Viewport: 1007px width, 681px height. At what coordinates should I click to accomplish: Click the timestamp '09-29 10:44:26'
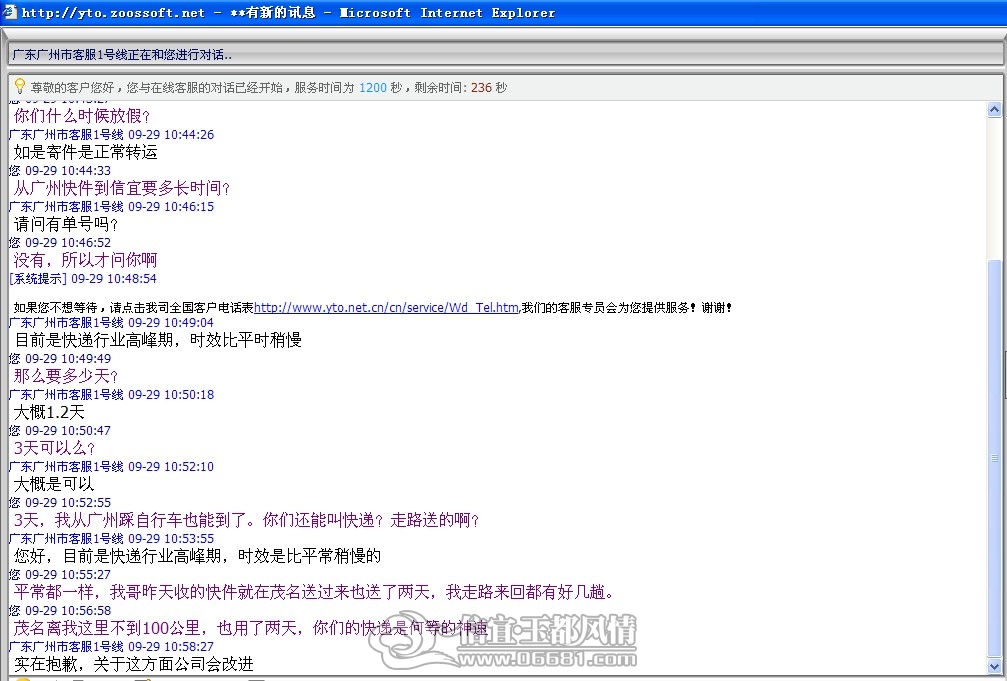click(171, 135)
